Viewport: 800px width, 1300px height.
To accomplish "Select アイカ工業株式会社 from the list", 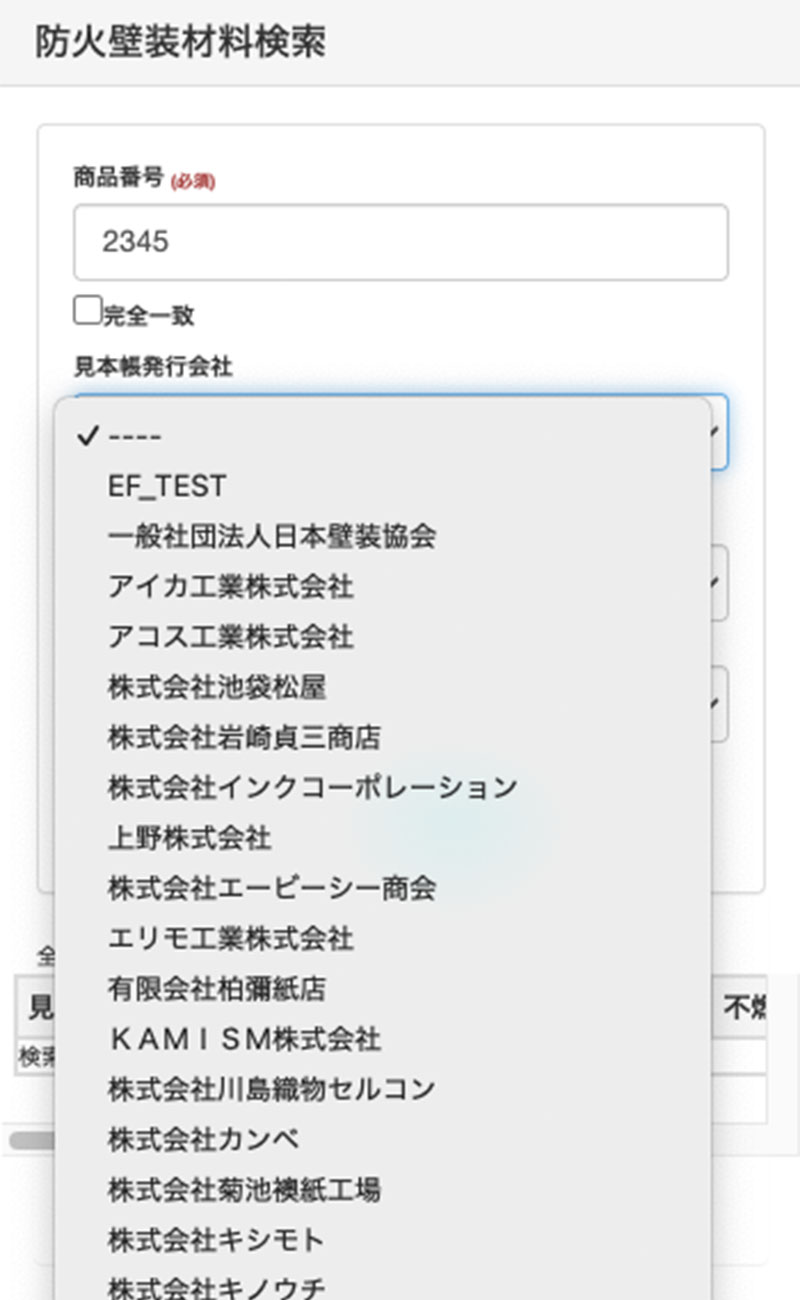I will pyautogui.click(x=230, y=586).
